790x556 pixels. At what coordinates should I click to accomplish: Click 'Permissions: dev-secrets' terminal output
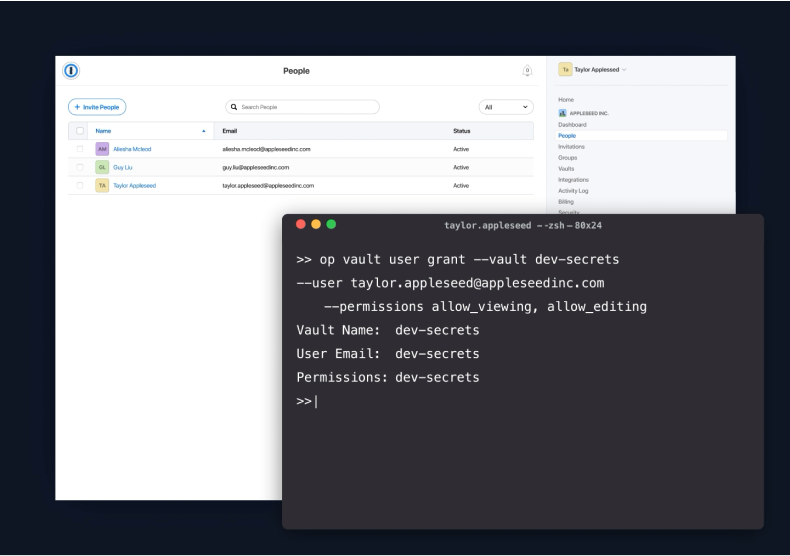point(388,378)
